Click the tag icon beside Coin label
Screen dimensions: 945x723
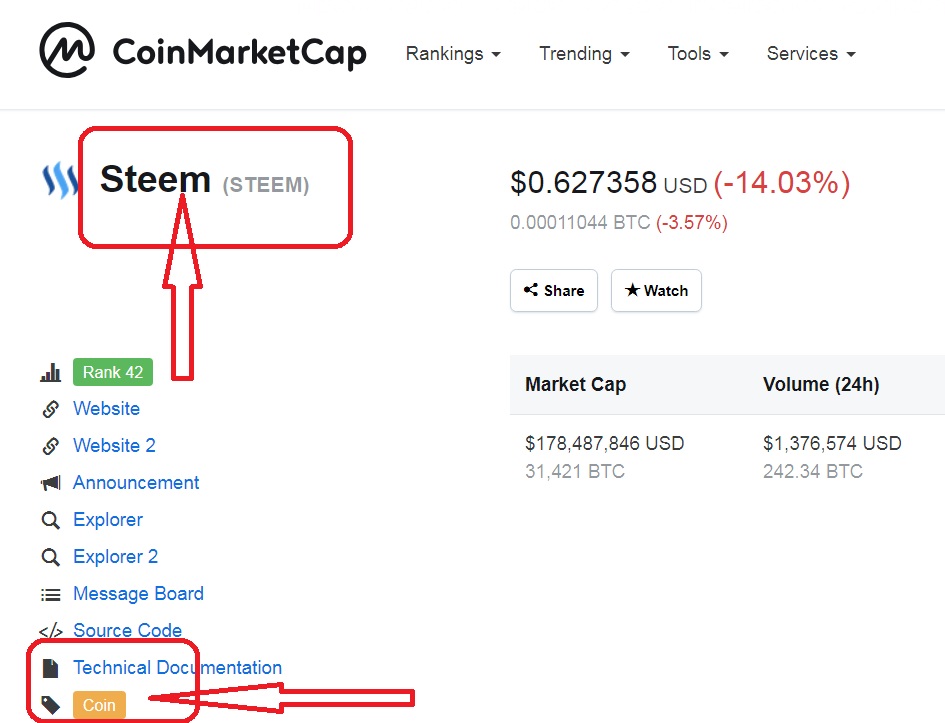coord(51,705)
